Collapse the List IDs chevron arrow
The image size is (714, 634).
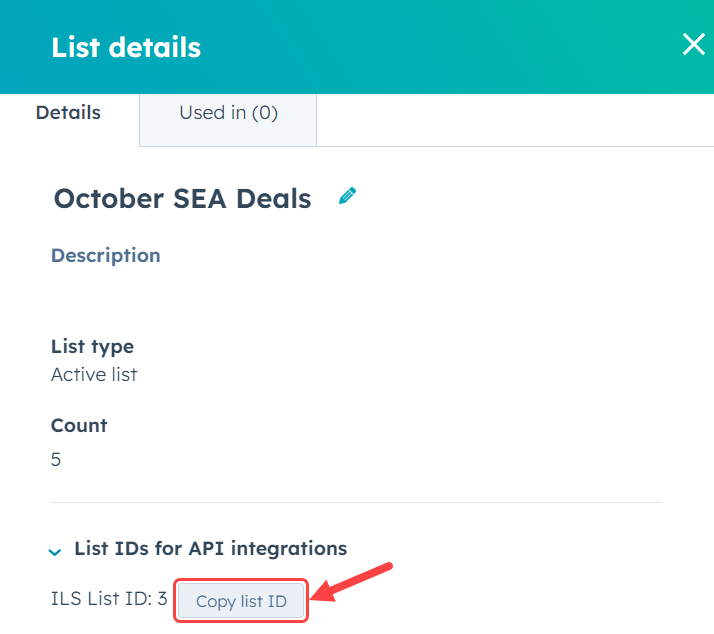pyautogui.click(x=54, y=550)
